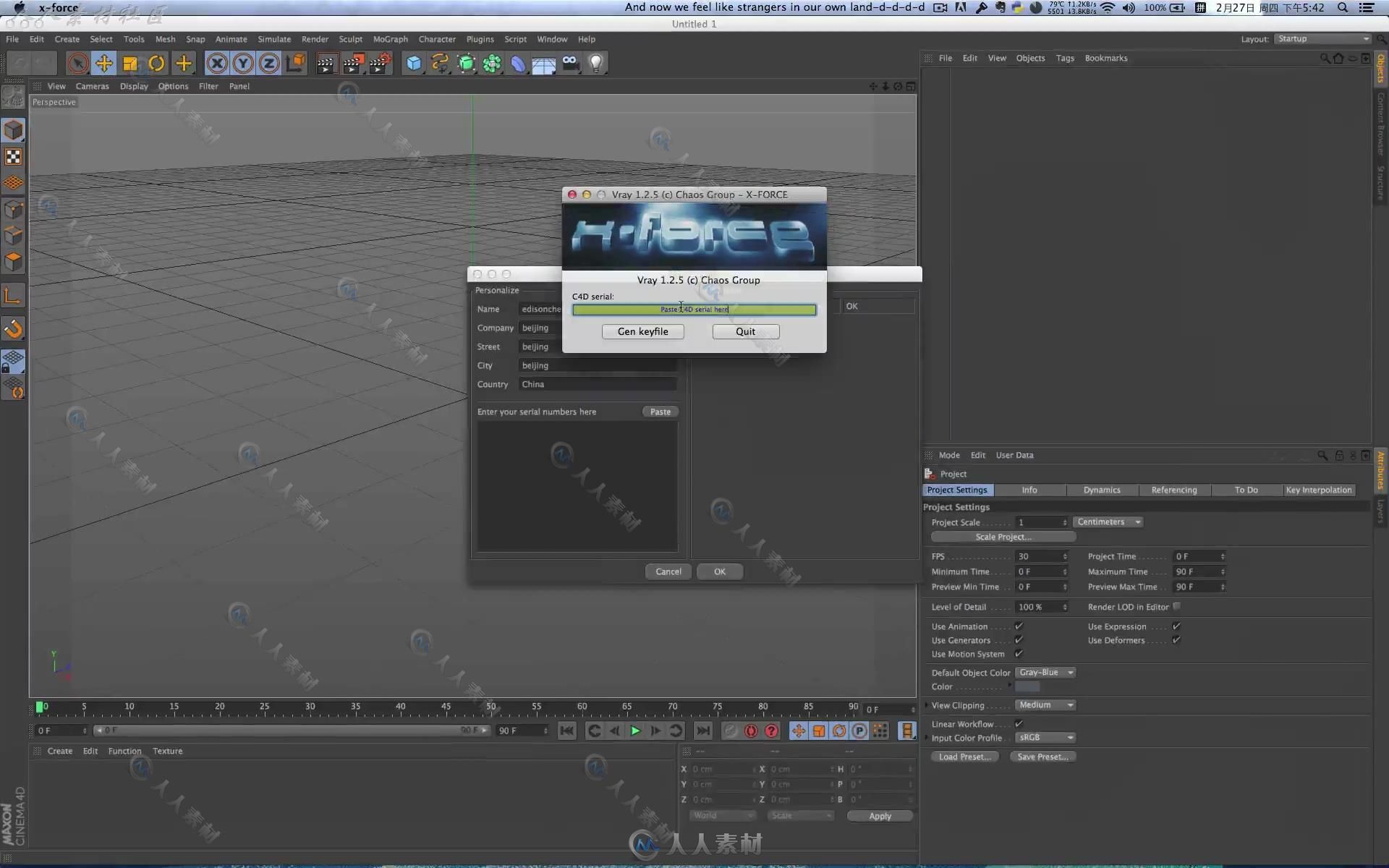Toggle X axis lock
This screenshot has width=1389, height=868.
[217, 64]
